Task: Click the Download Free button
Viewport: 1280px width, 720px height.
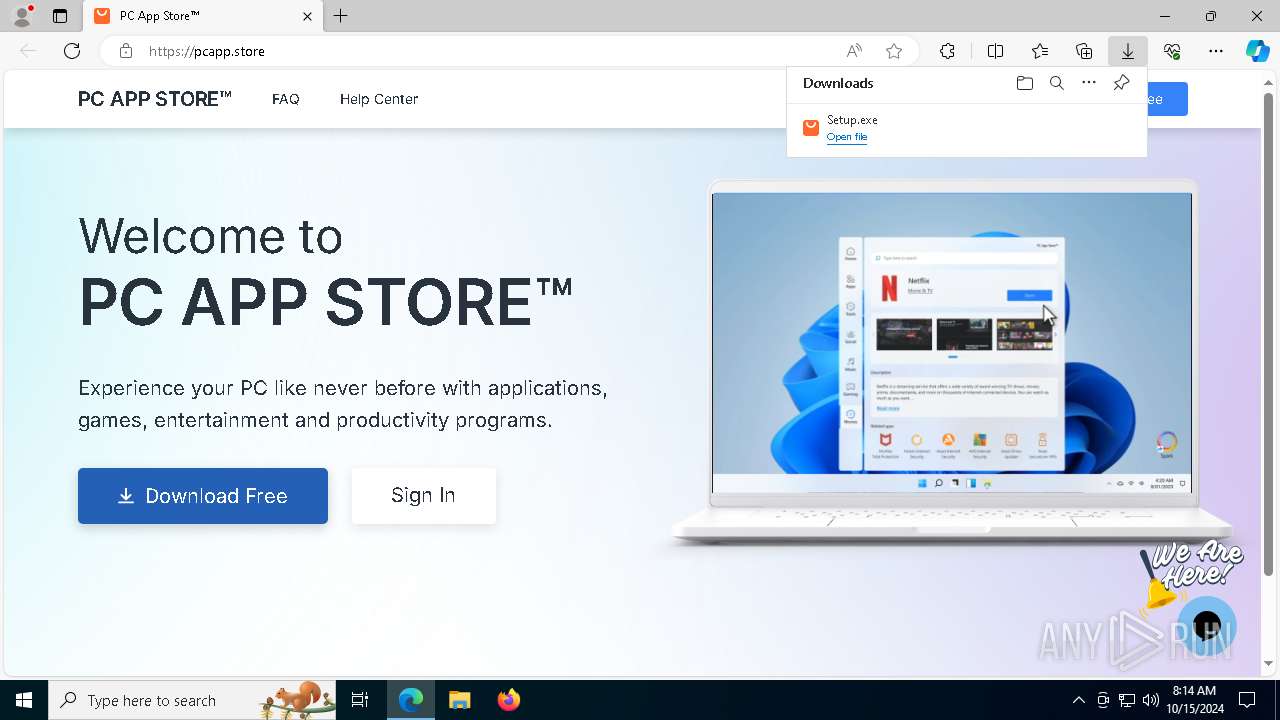Action: click(203, 496)
